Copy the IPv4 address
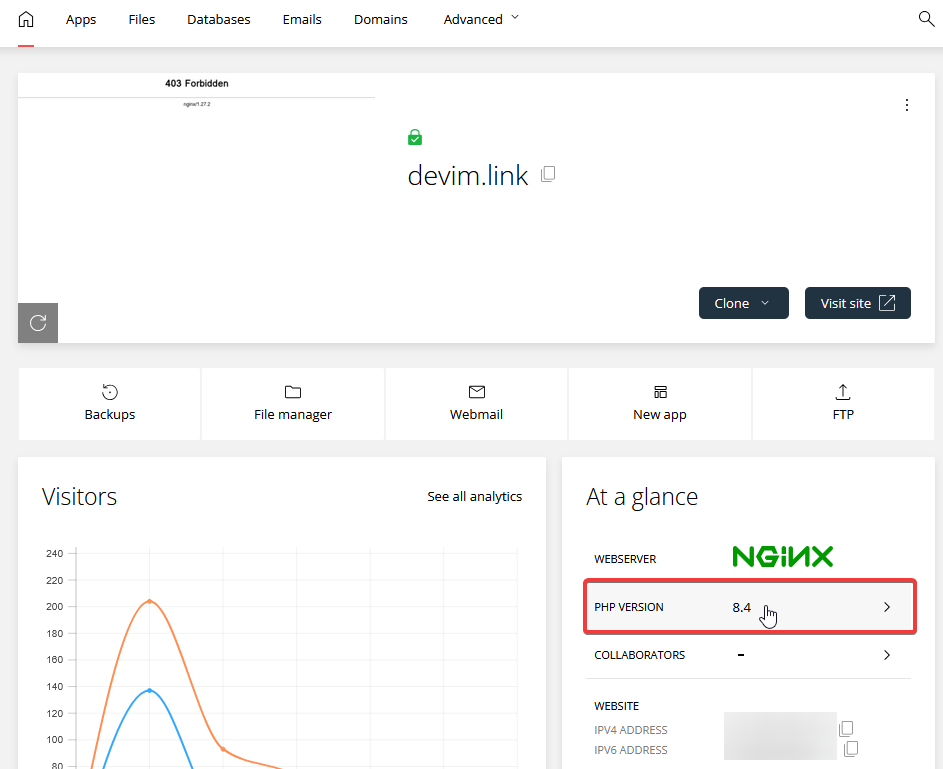Image resolution: width=943 pixels, height=769 pixels. tap(846, 729)
